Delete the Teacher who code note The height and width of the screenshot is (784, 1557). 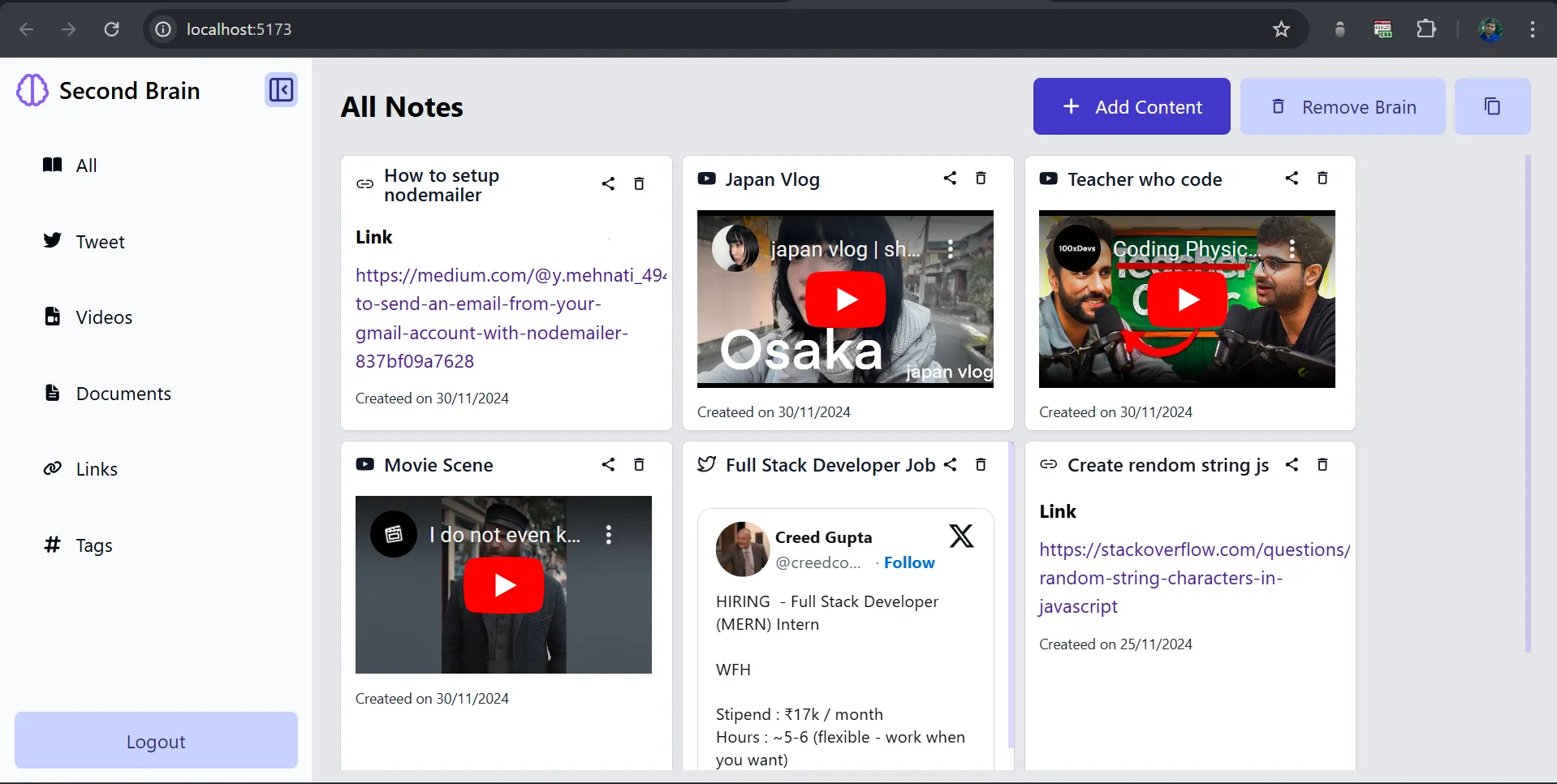tap(1322, 179)
